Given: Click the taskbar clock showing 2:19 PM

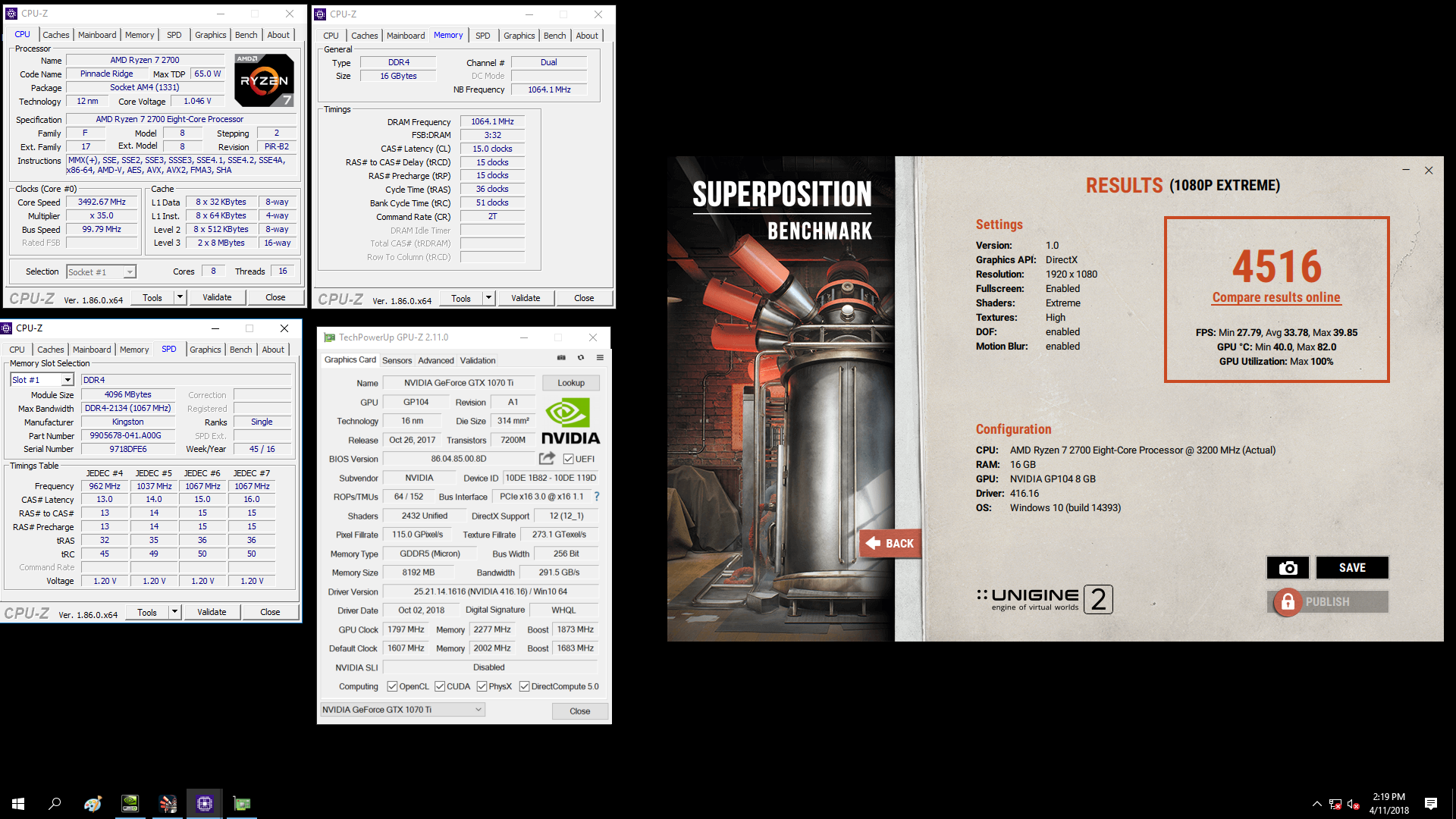Looking at the screenshot, I should [x=1389, y=803].
